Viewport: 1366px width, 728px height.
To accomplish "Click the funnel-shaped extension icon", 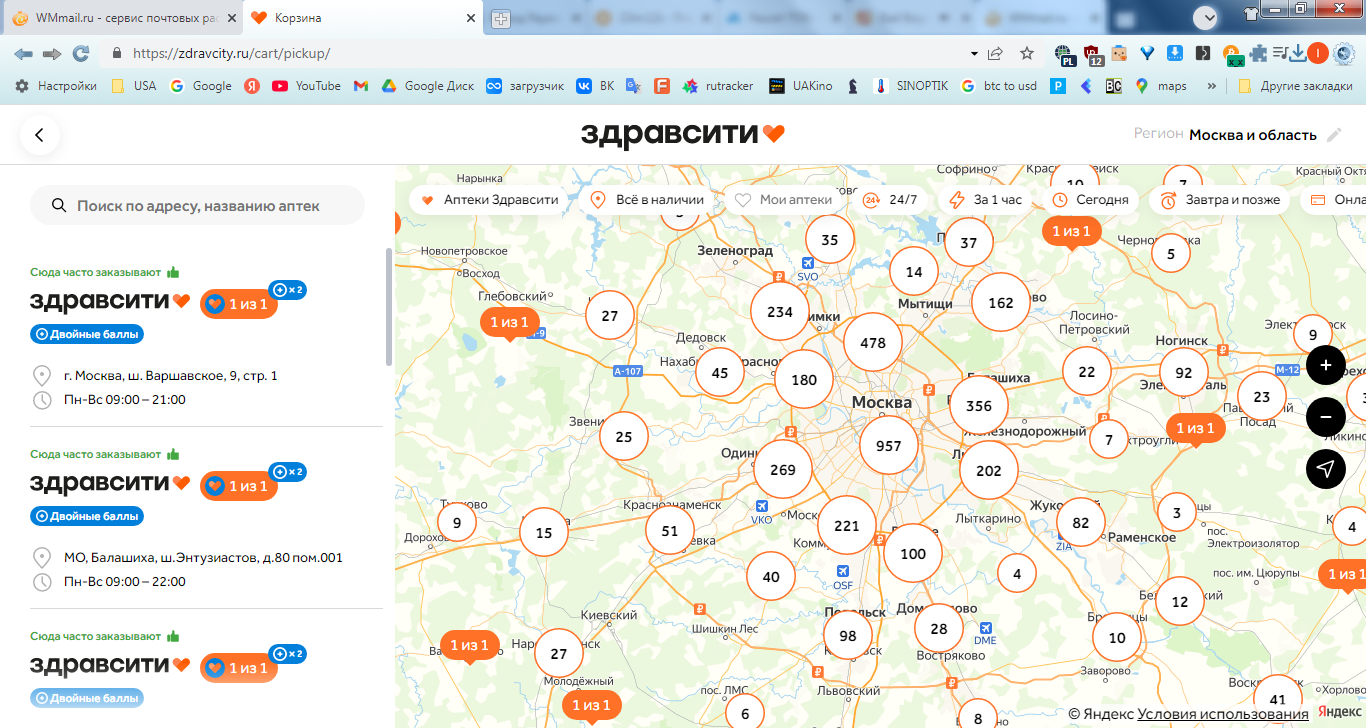I will (1148, 53).
